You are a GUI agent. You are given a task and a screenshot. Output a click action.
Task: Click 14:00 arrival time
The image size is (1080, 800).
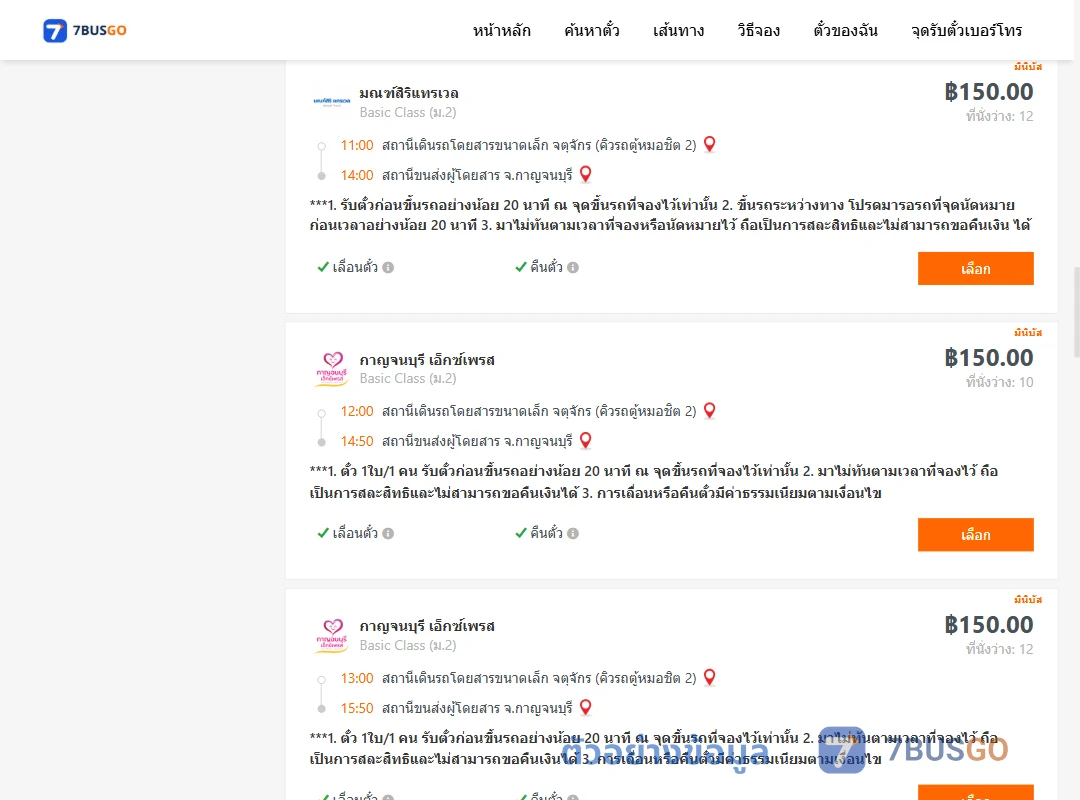coord(357,175)
